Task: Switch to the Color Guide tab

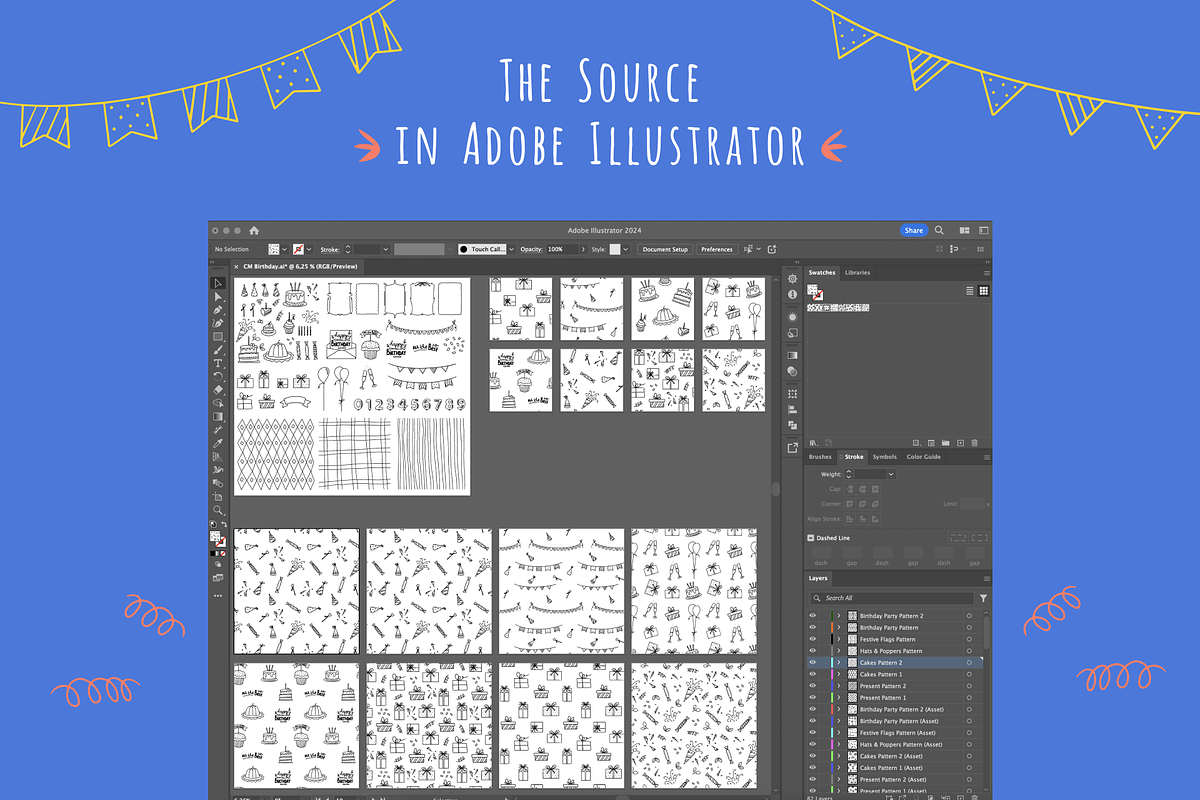Action: point(924,457)
